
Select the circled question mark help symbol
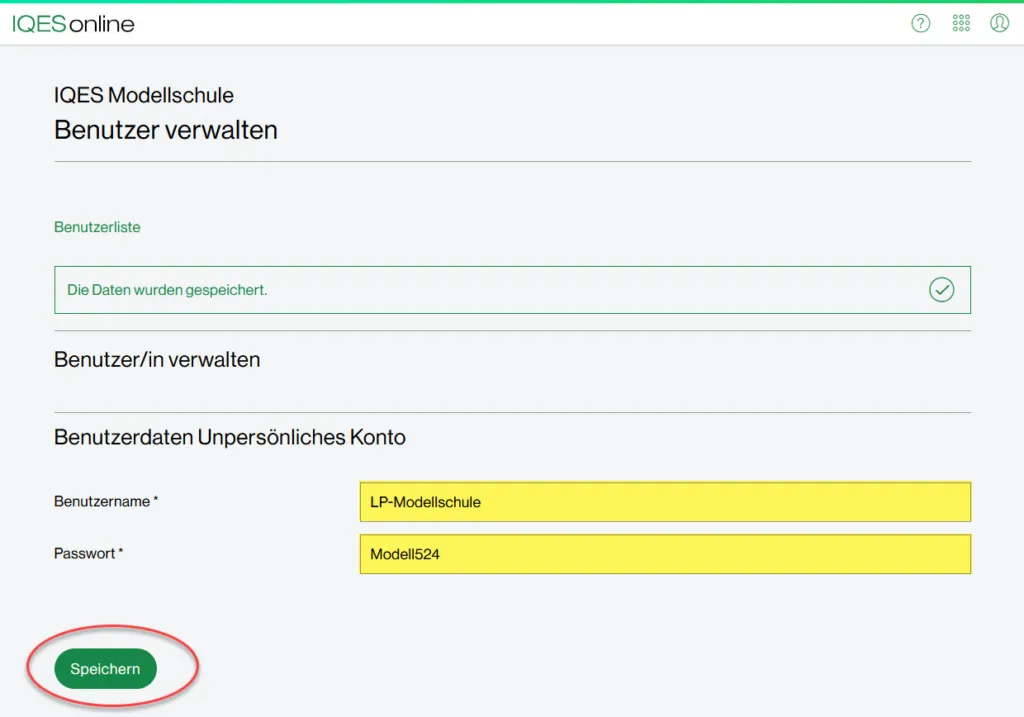(920, 23)
